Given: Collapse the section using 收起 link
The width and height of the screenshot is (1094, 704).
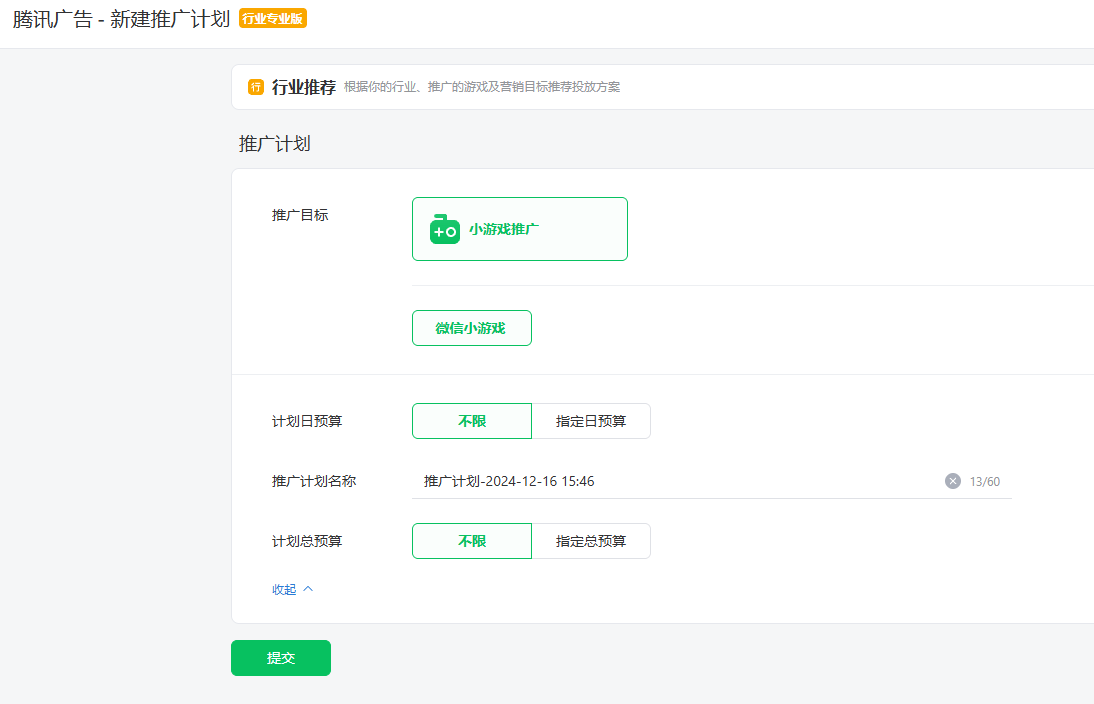Looking at the screenshot, I should 284,590.
